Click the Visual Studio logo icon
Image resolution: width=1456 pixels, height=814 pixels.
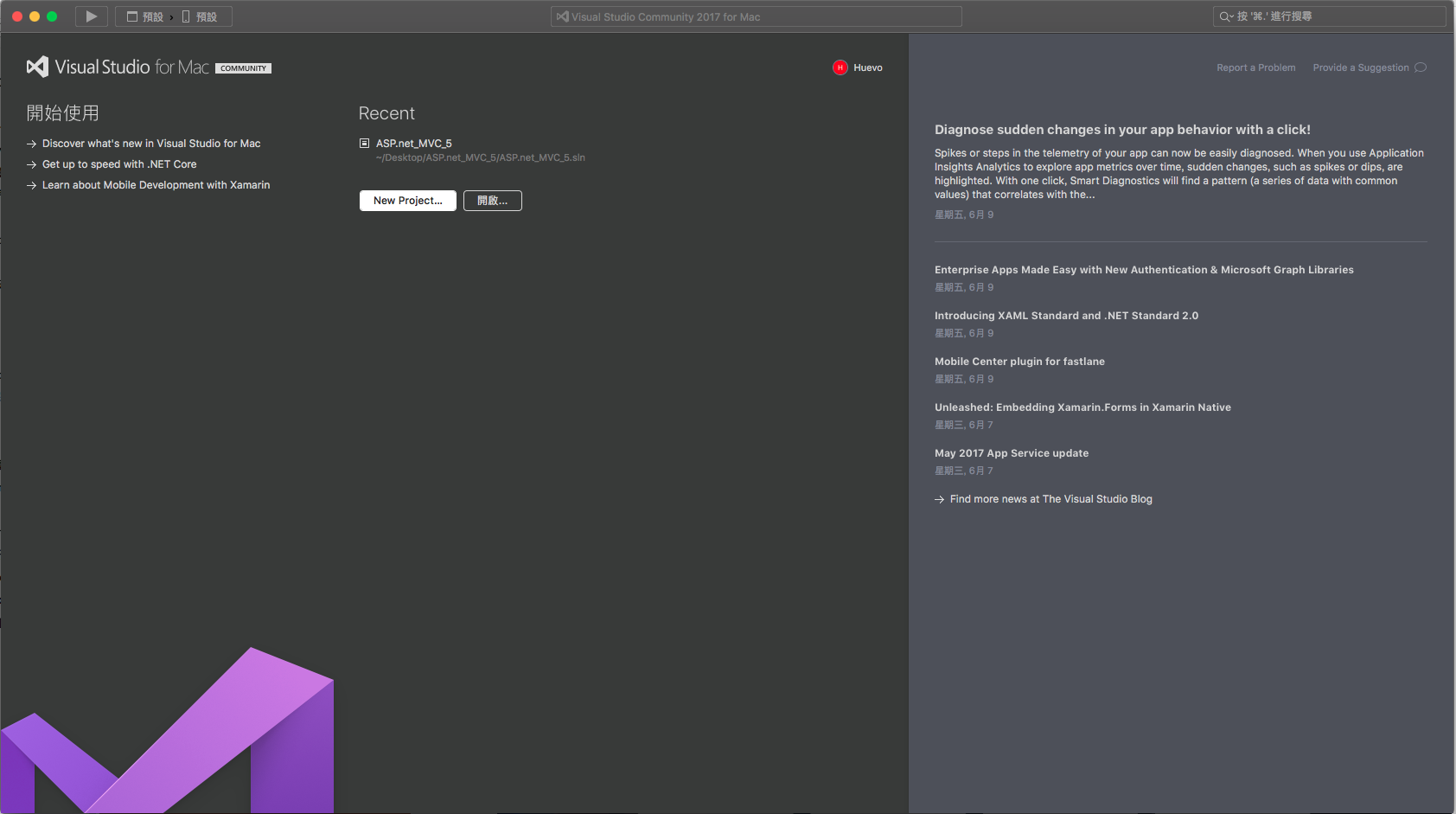coord(37,67)
